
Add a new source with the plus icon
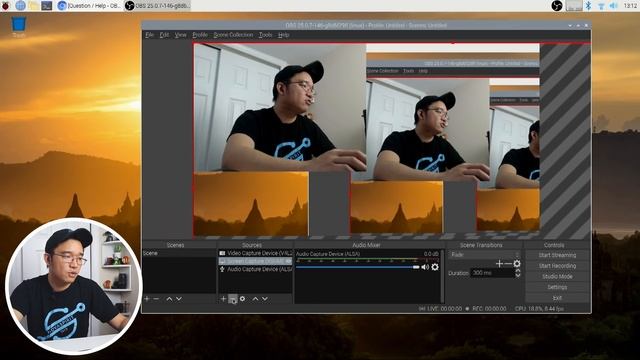[223, 299]
